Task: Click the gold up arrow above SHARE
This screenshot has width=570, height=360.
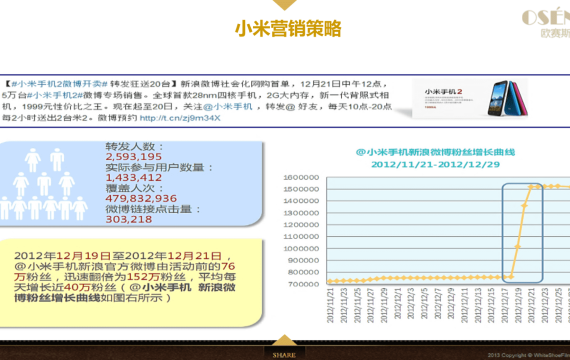Action: [284, 340]
